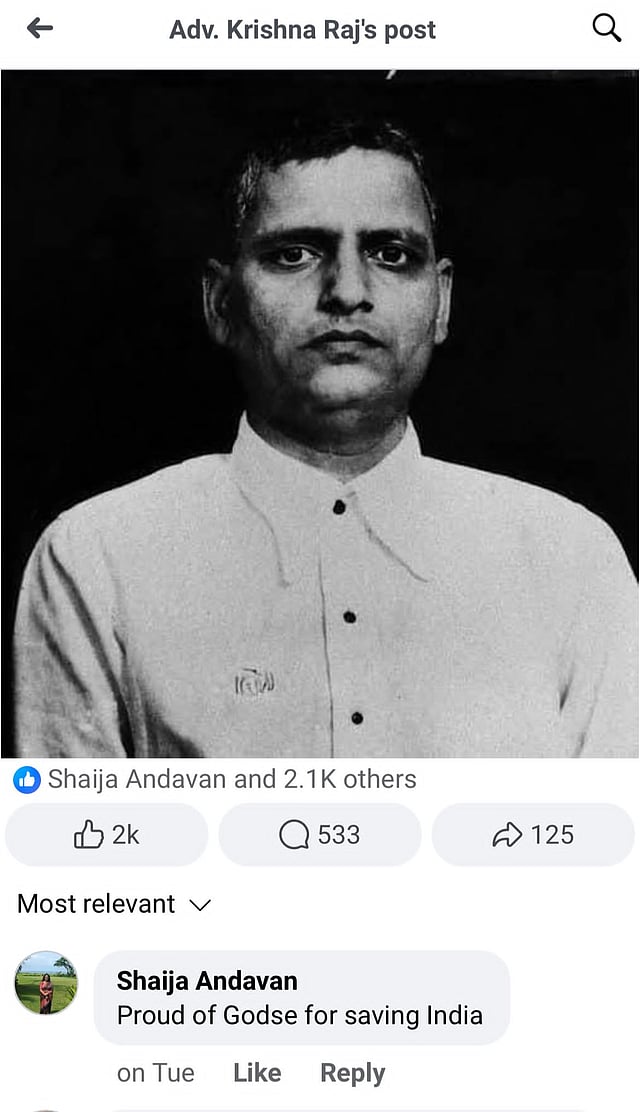View who reacted: Shaija Andavan and 2.1K others
The width and height of the screenshot is (640, 1112).
coord(232,779)
